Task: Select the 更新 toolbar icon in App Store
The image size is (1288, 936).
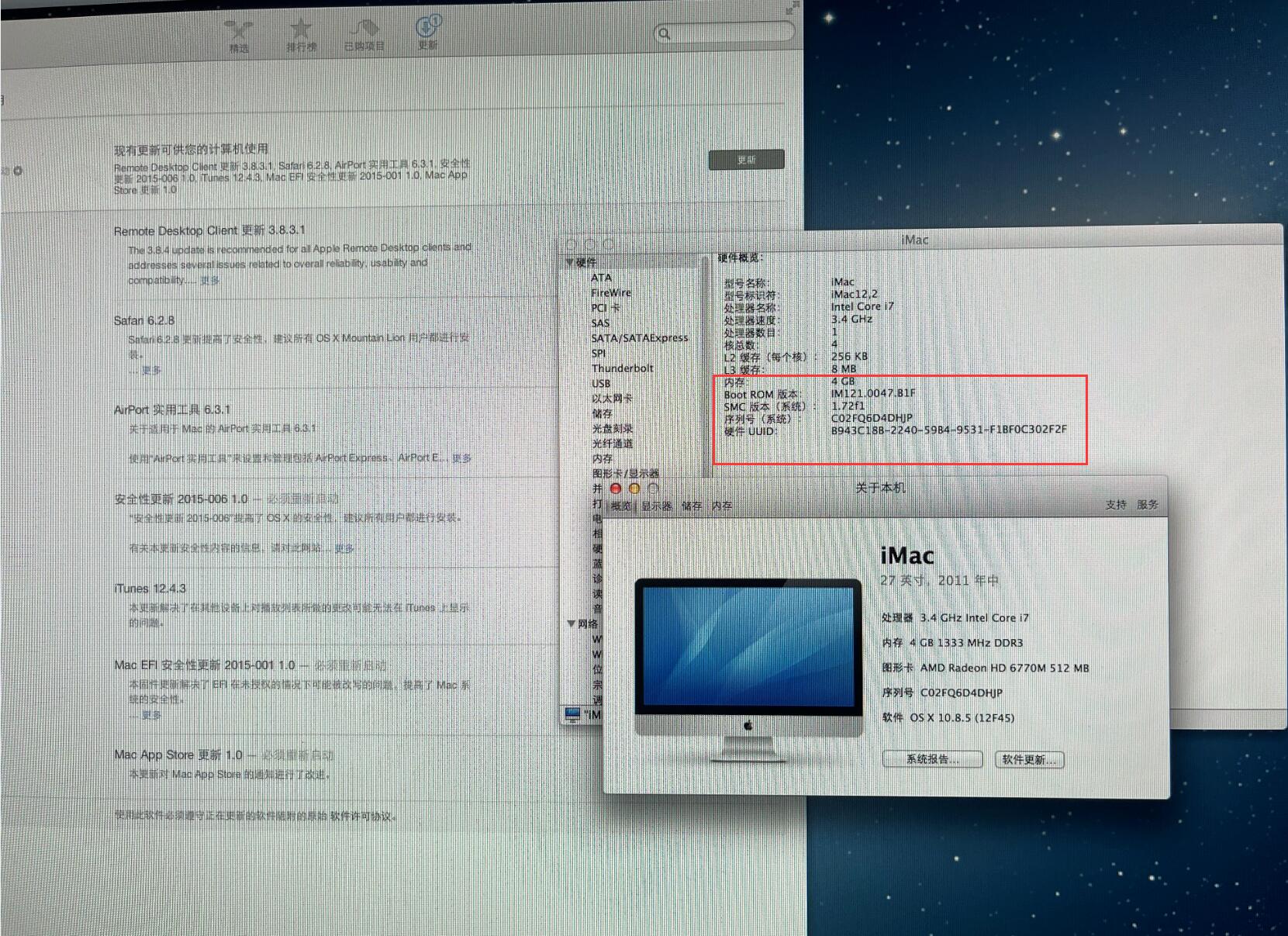Action: [427, 33]
